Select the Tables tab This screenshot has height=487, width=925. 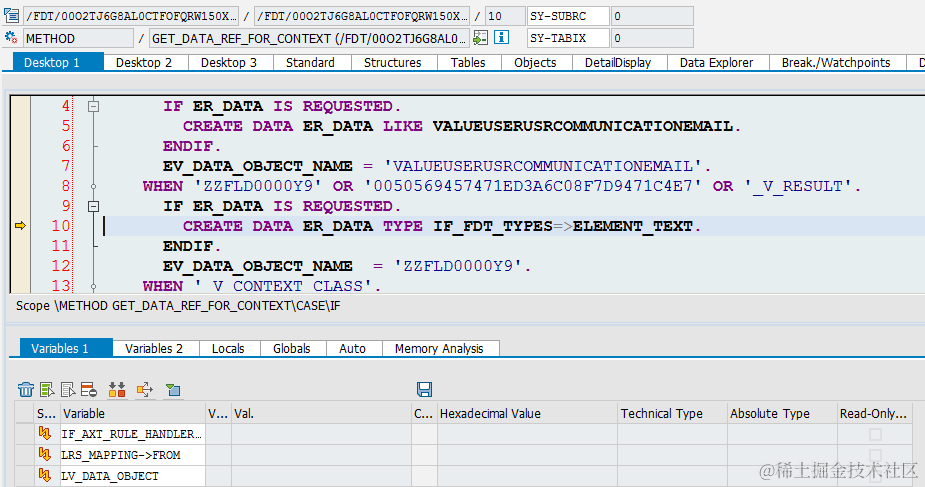(469, 62)
